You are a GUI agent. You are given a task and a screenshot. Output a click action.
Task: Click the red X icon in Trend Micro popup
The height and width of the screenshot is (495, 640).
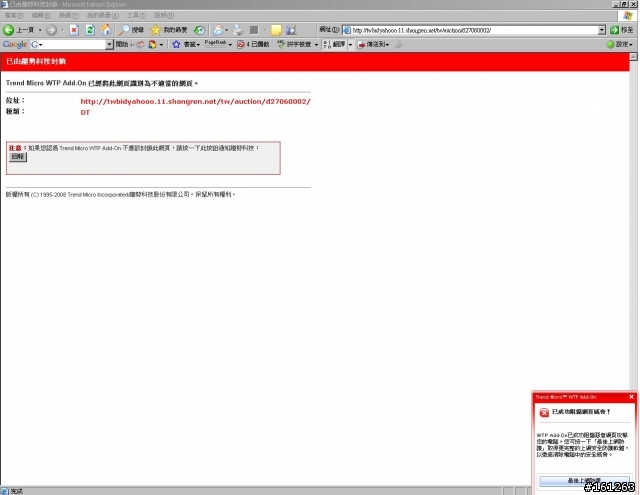tap(544, 413)
